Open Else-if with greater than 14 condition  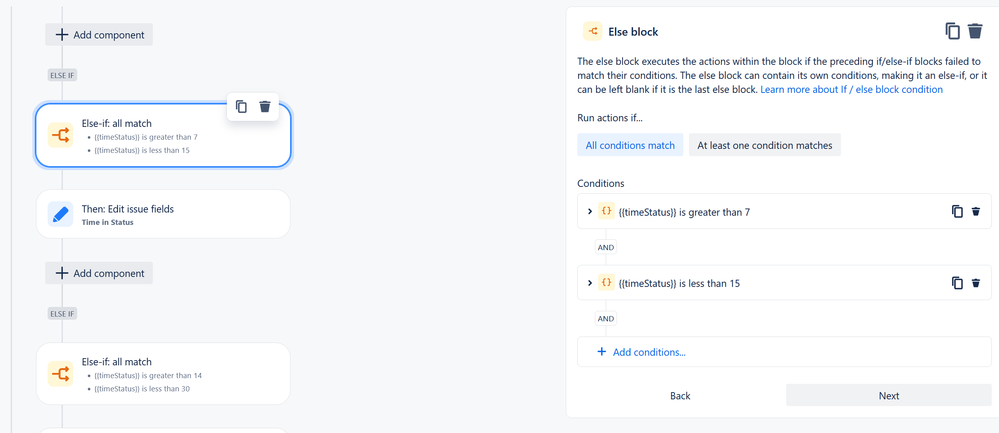pyautogui.click(x=163, y=373)
